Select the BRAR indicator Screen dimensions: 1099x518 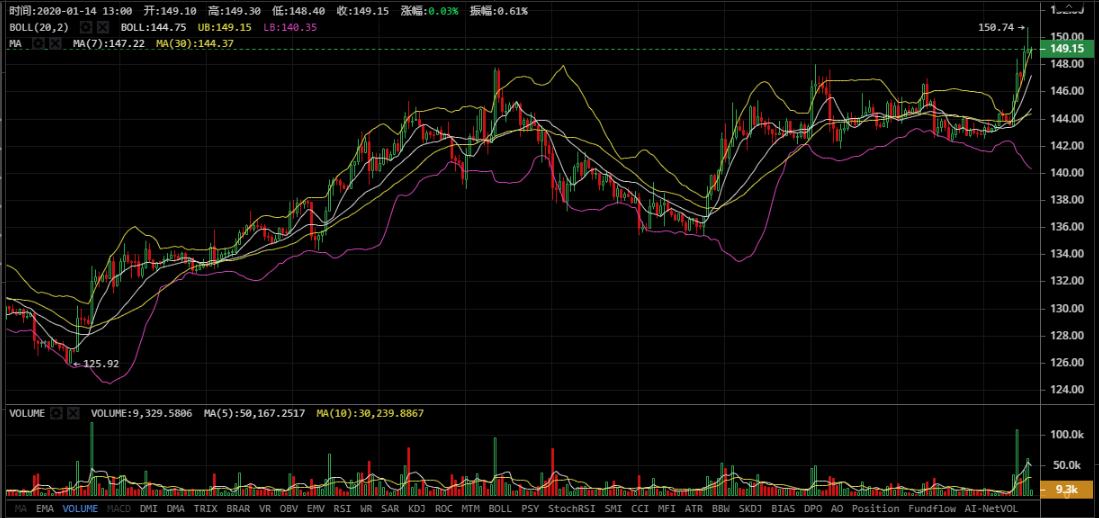tap(238, 509)
